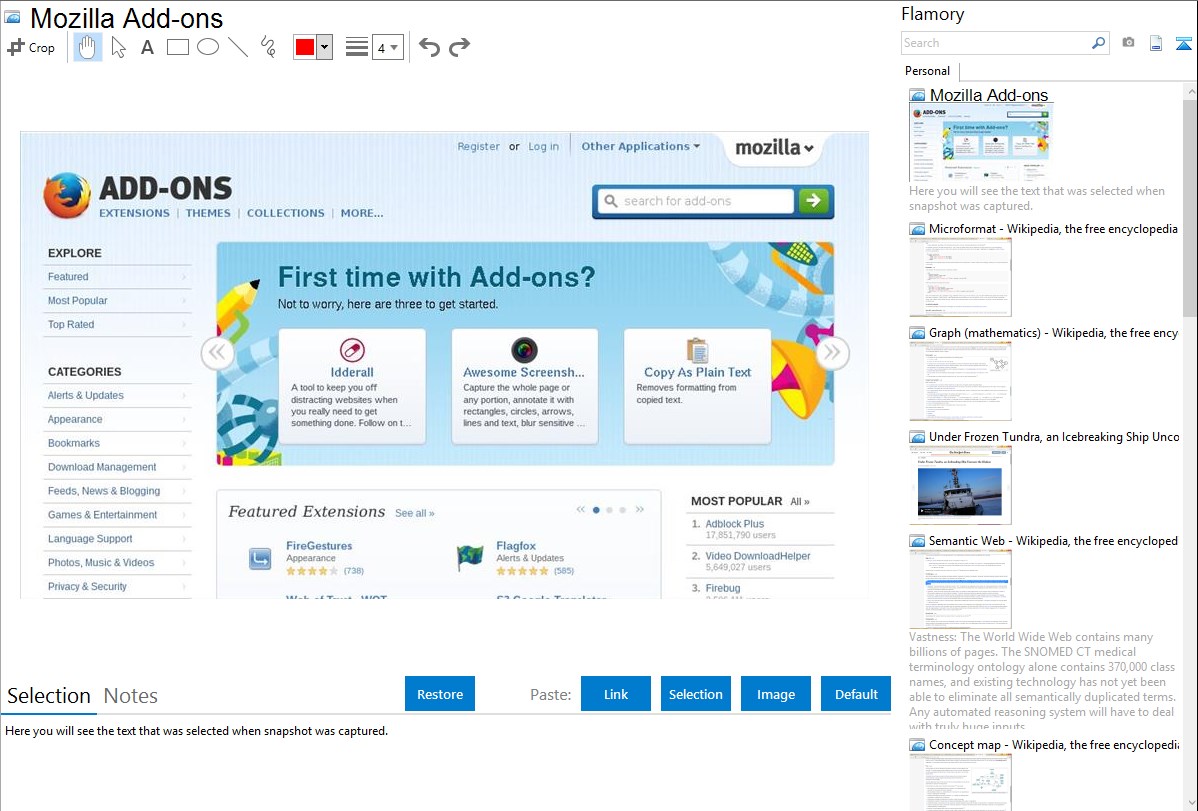Switch to the Notes tab
Screen dimensions: 1198x811
point(131,696)
